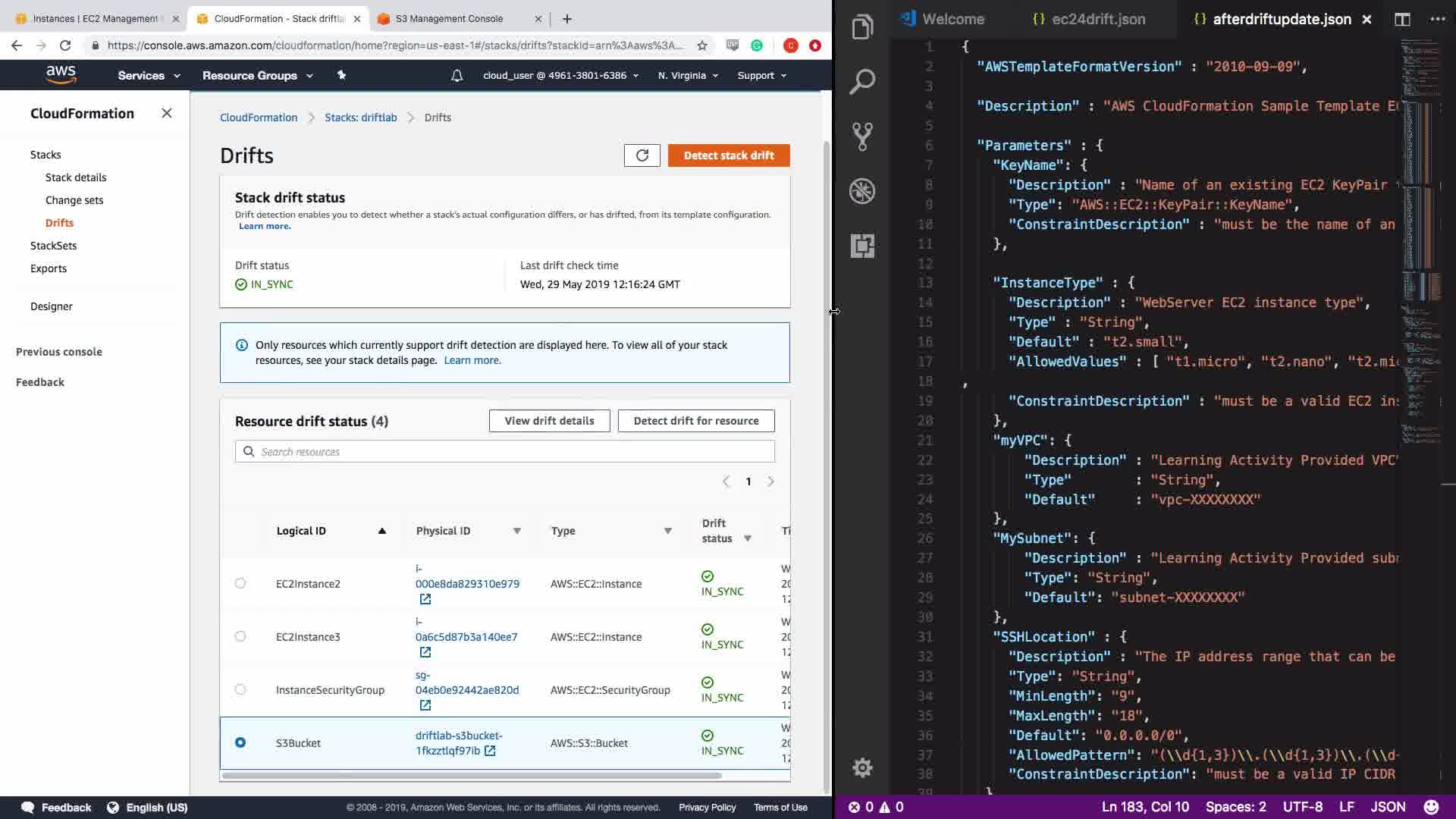The height and width of the screenshot is (819, 1456).
Task: Open the Debug view icon
Action: point(862,191)
